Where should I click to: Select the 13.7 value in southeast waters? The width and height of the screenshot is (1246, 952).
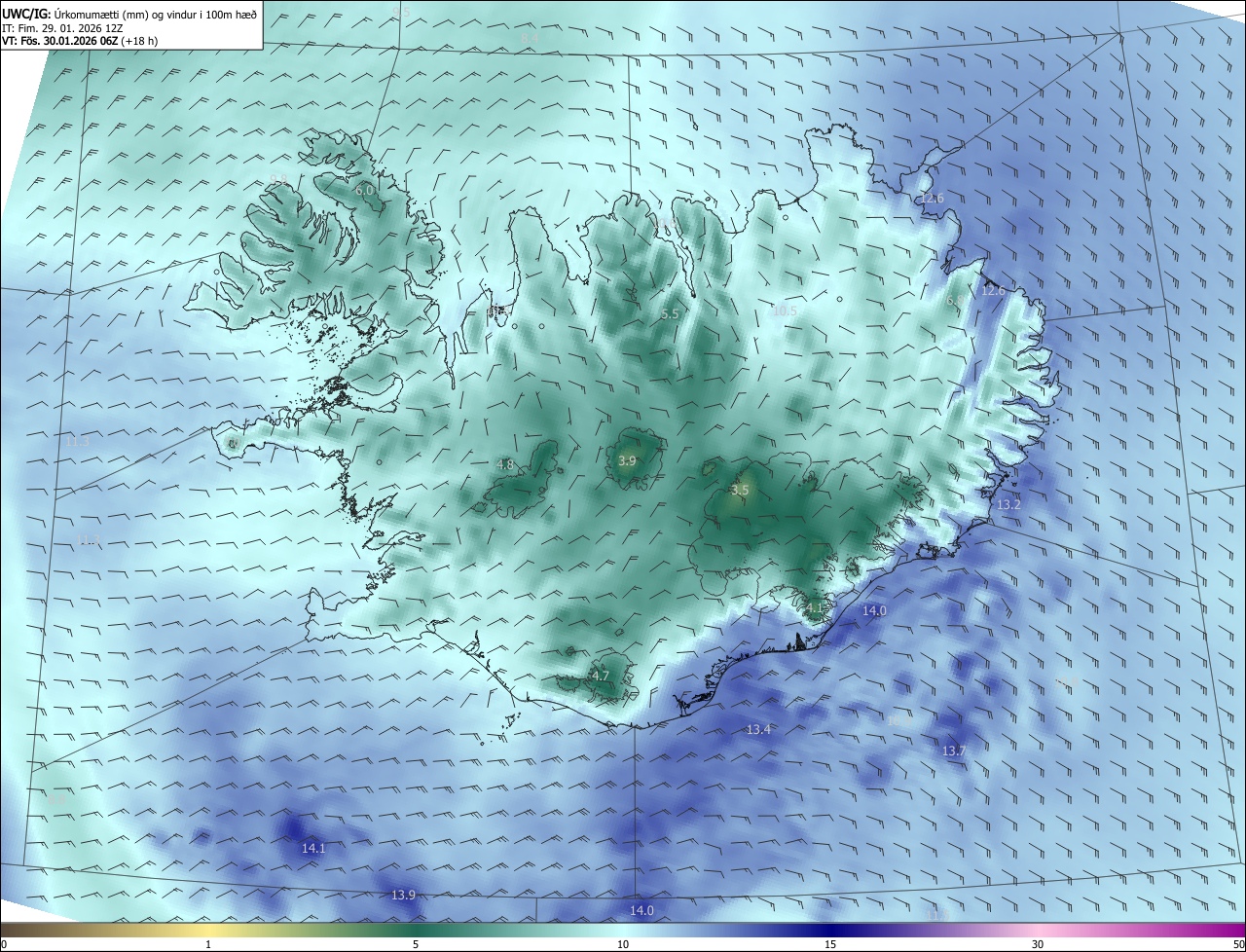pos(954,751)
